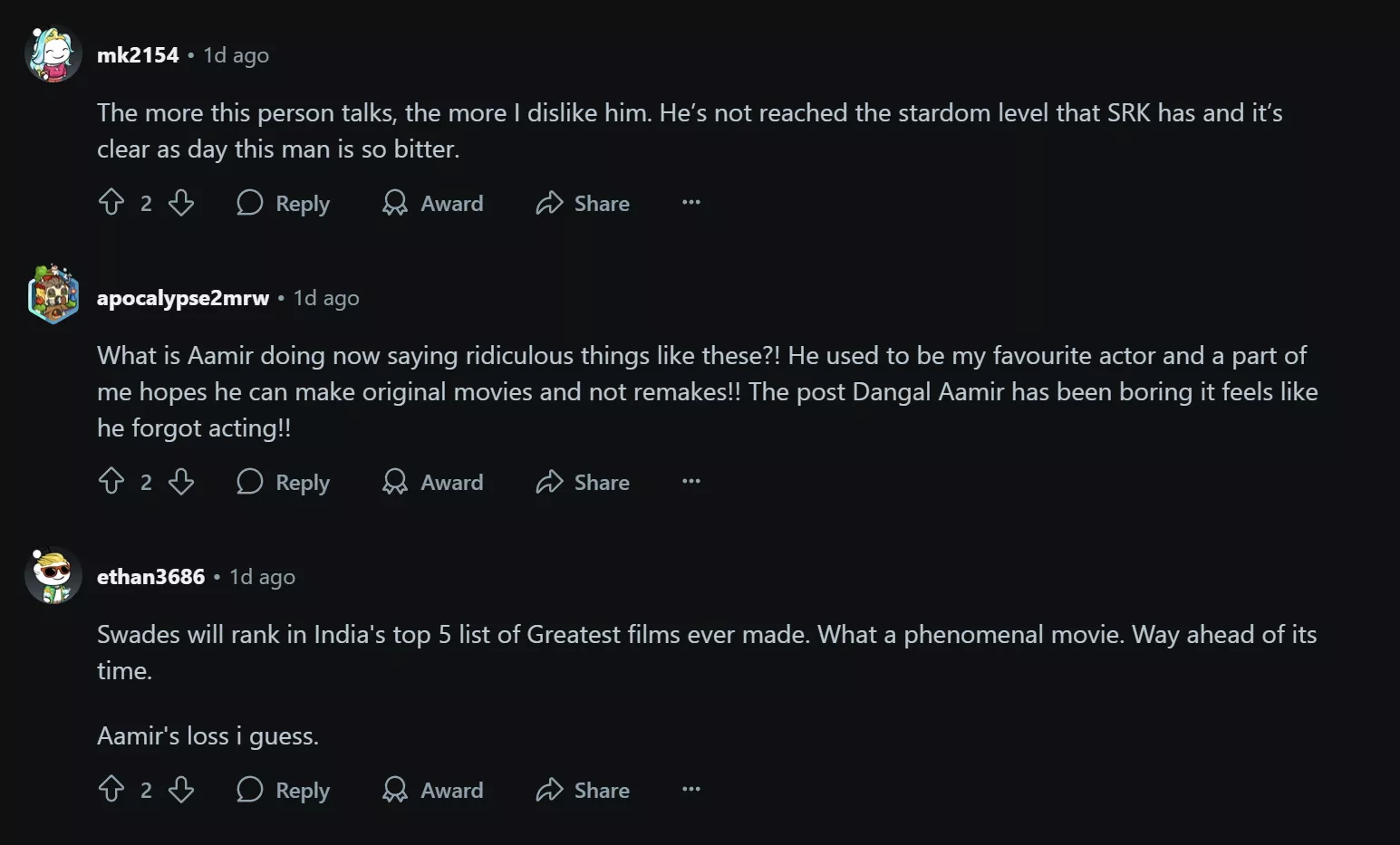
Task: Expand overflow menu on apocalypse2mrw's comment
Action: (691, 481)
